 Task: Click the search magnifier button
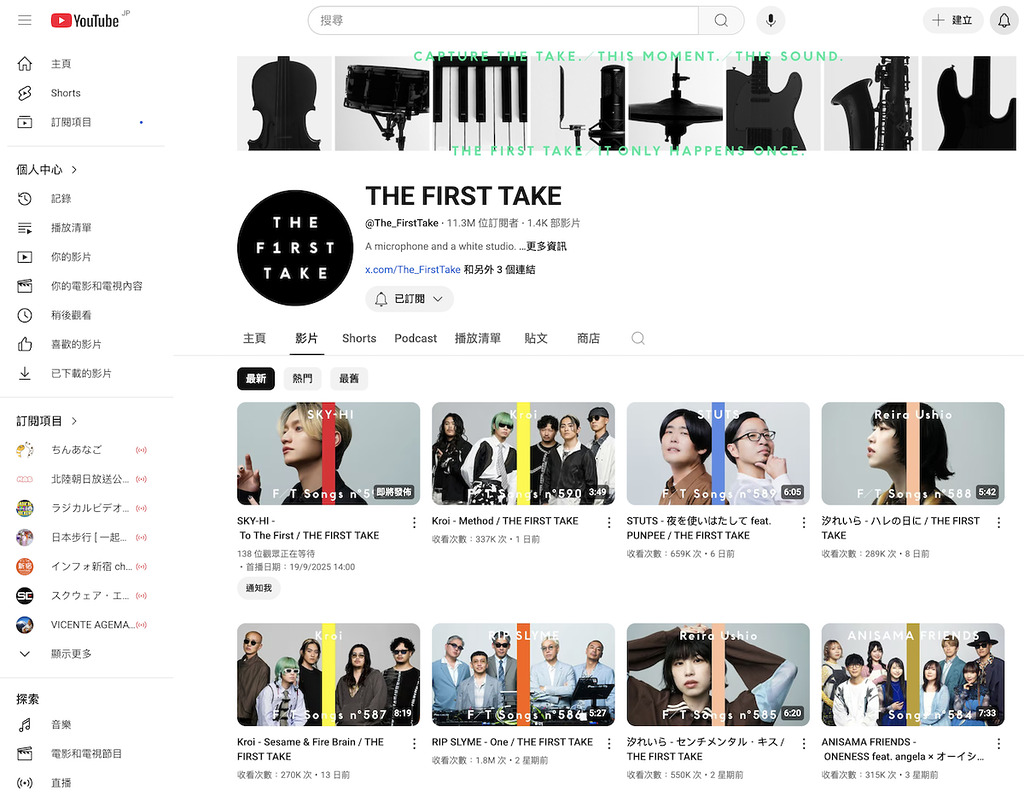pos(721,20)
